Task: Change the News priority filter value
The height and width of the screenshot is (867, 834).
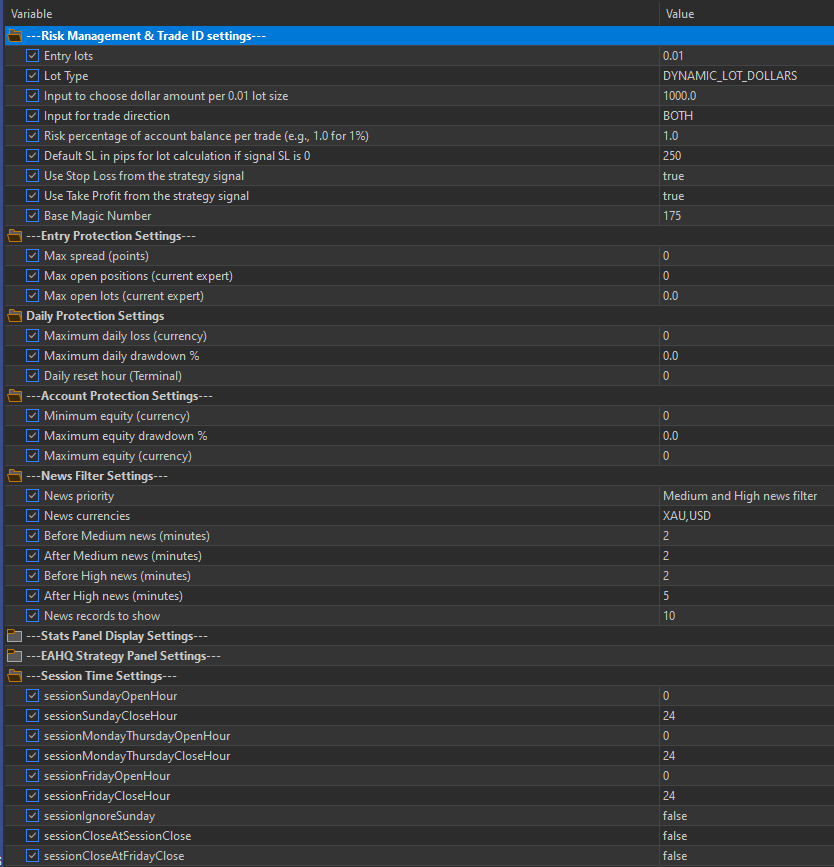Action: pos(739,496)
